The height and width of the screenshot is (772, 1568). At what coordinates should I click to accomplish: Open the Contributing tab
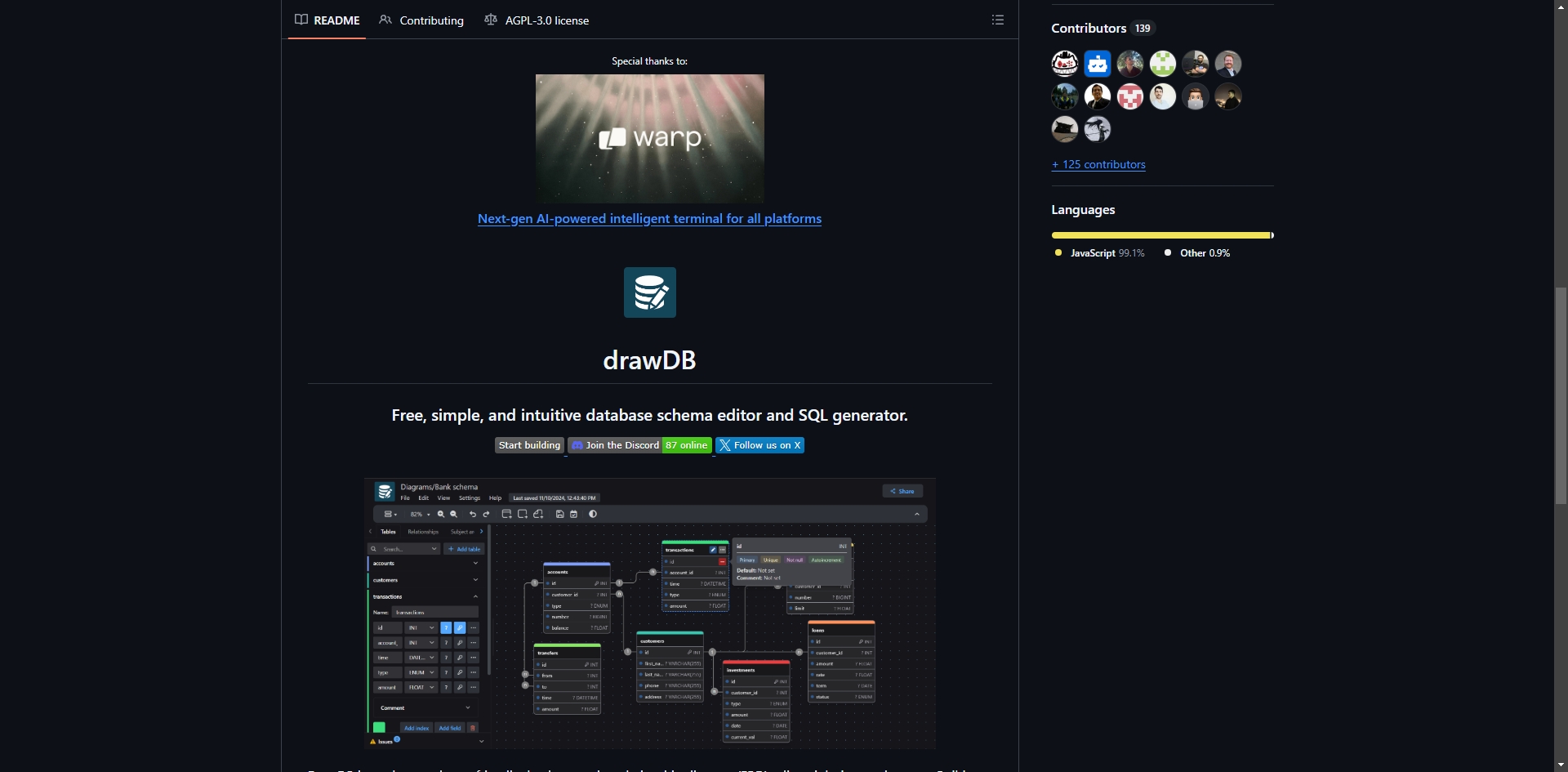coord(421,20)
